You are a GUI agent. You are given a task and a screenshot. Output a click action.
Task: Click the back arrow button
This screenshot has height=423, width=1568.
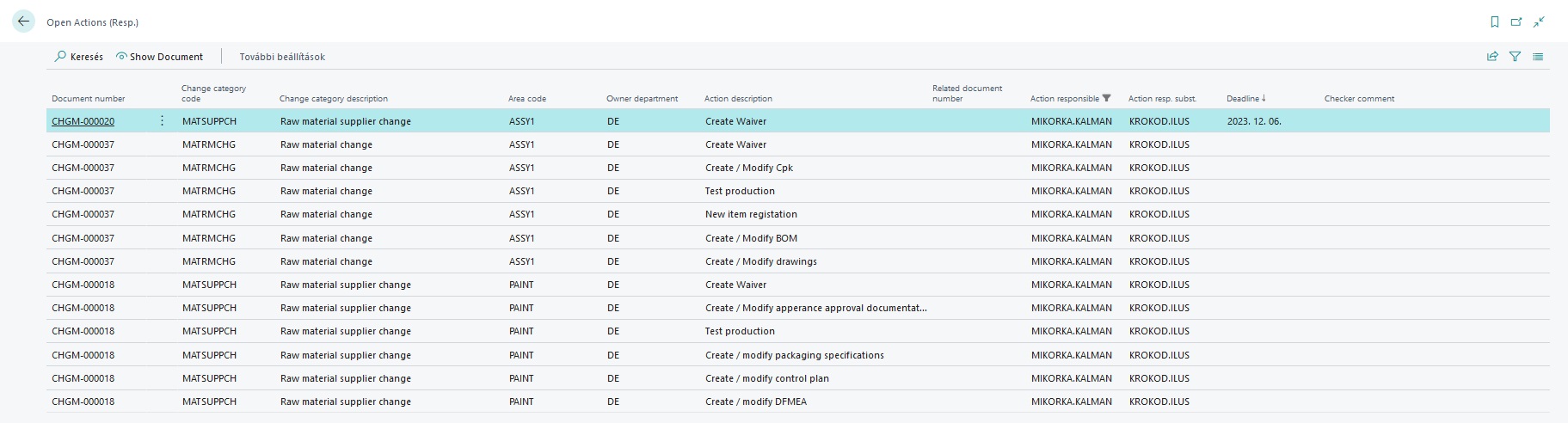coord(23,22)
